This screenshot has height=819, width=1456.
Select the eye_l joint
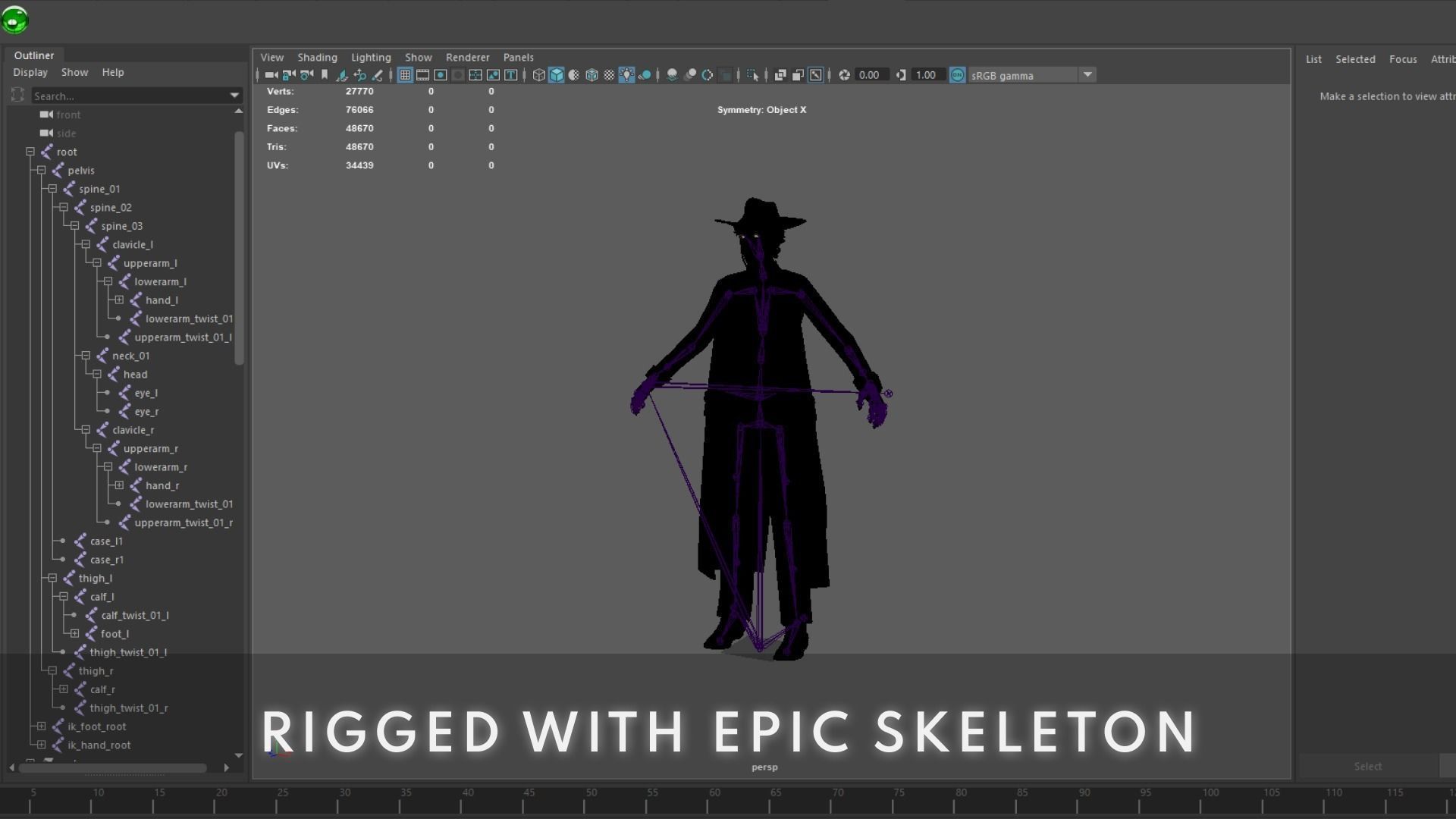coord(146,393)
